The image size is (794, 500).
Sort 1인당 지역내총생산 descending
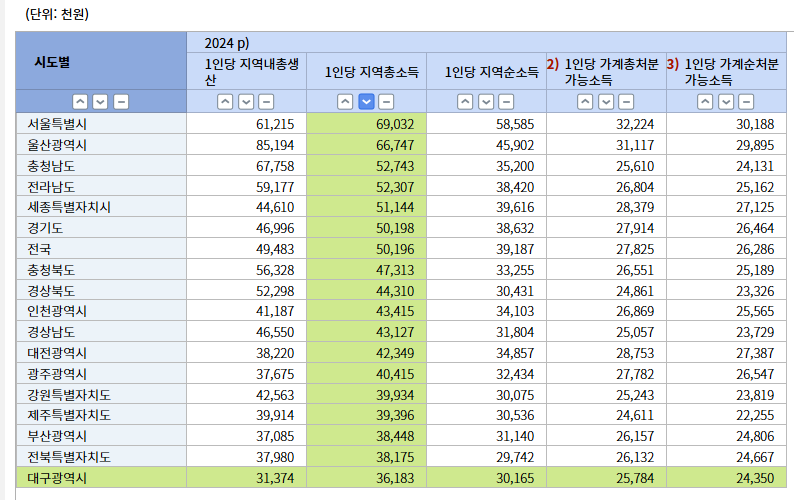pyautogui.click(x=246, y=101)
